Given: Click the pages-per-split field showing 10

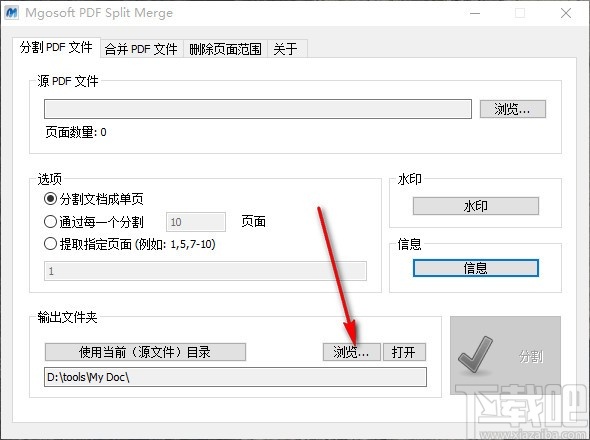Looking at the screenshot, I should pyautogui.click(x=196, y=222).
